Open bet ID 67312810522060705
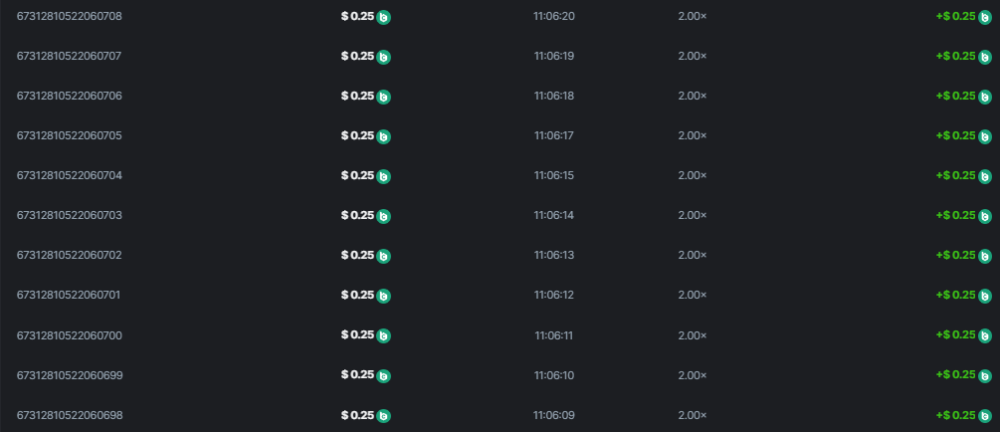This screenshot has width=1000, height=432. point(69,135)
